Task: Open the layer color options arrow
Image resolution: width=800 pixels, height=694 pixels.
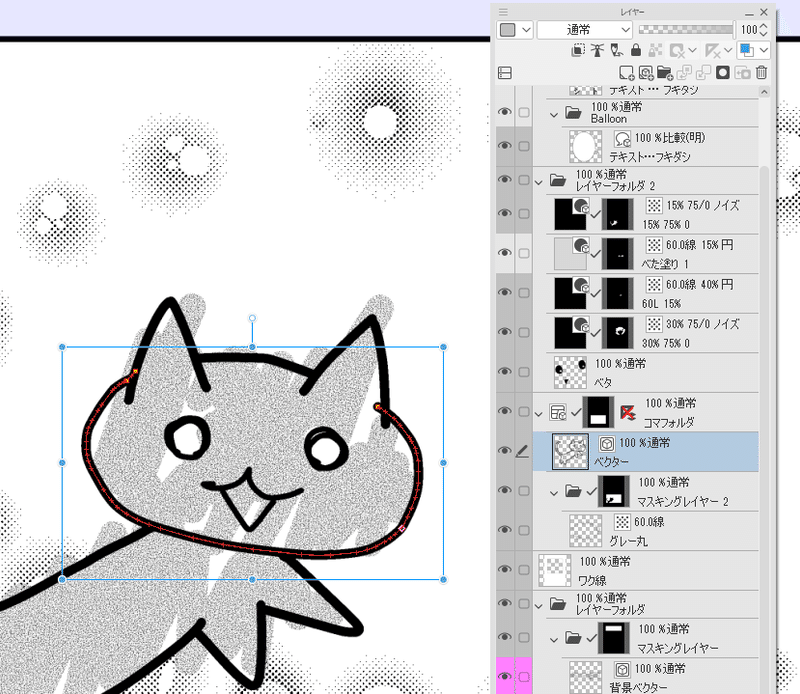Action: pos(764,50)
